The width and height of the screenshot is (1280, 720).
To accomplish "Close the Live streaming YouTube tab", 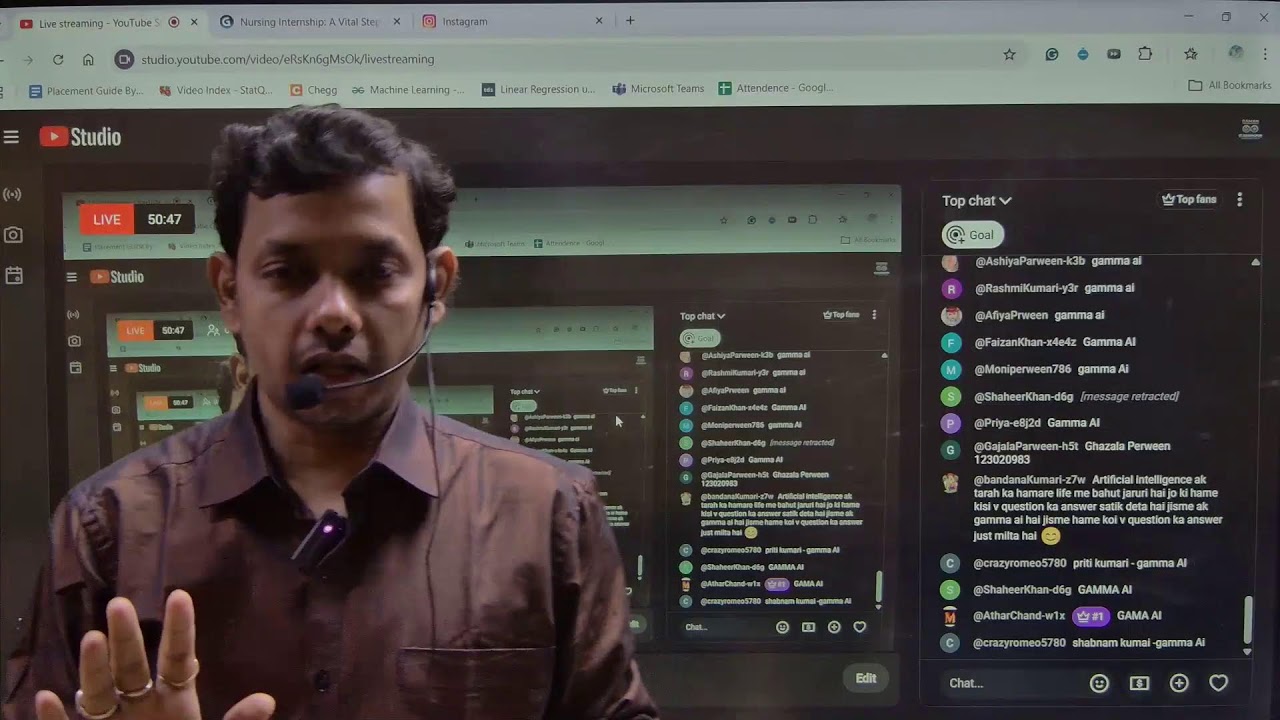I will [x=194, y=22].
